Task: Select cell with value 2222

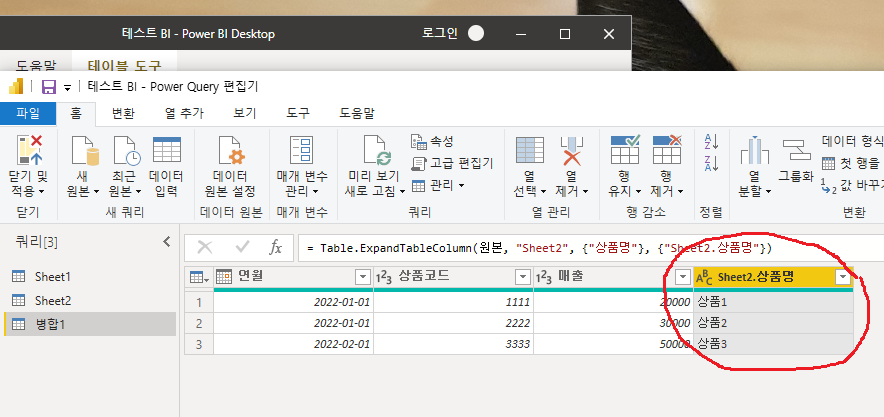Action: 453,323
